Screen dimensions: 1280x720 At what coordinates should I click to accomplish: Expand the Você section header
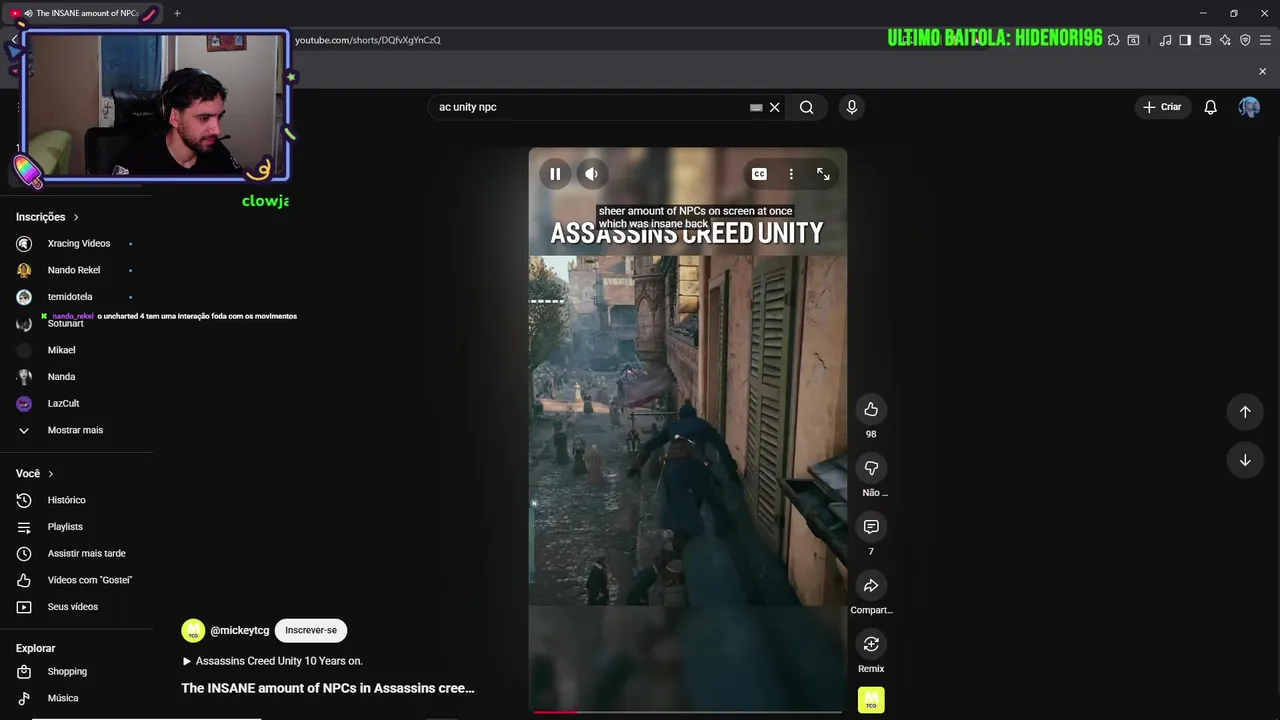[x=35, y=473]
